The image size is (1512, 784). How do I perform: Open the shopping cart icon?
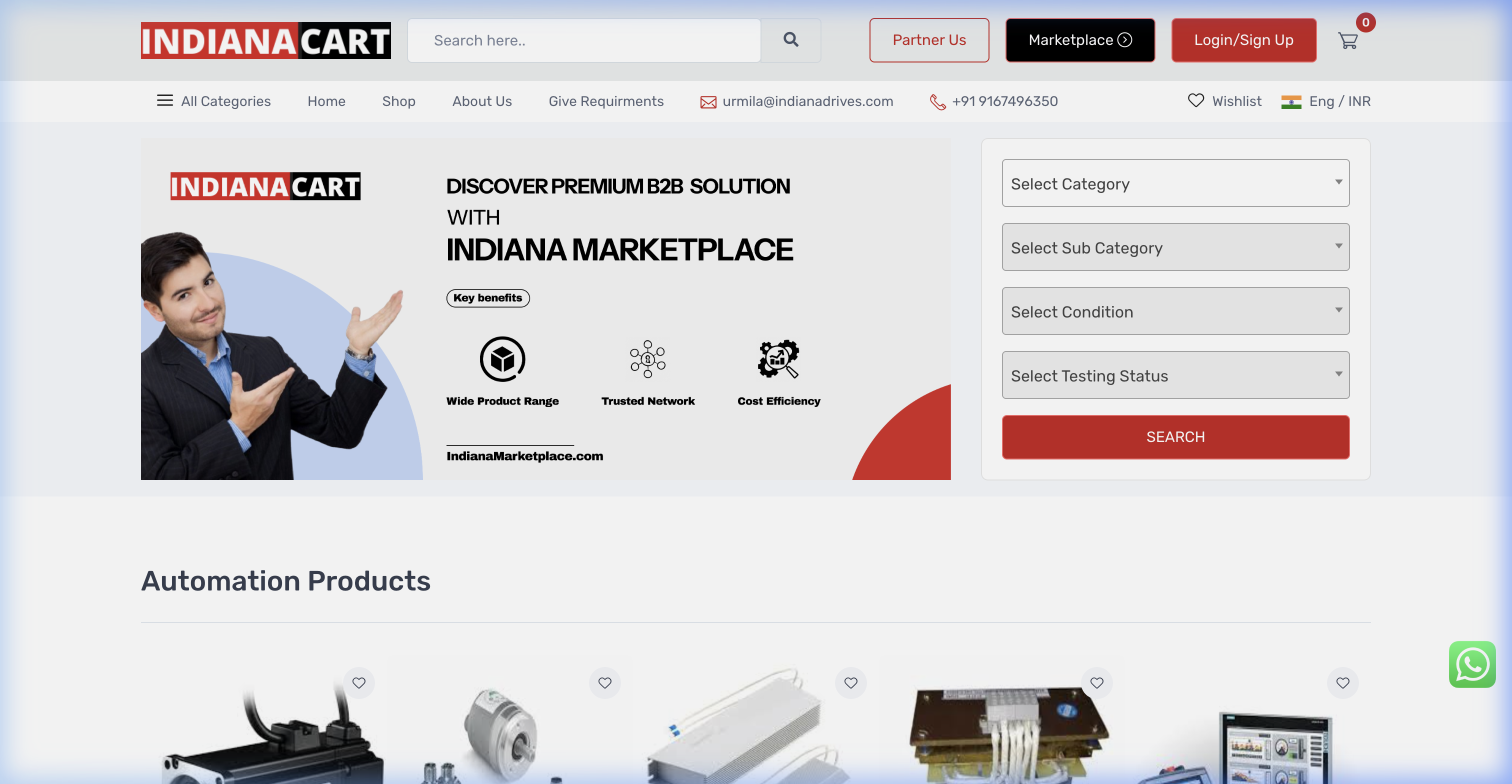[x=1348, y=40]
